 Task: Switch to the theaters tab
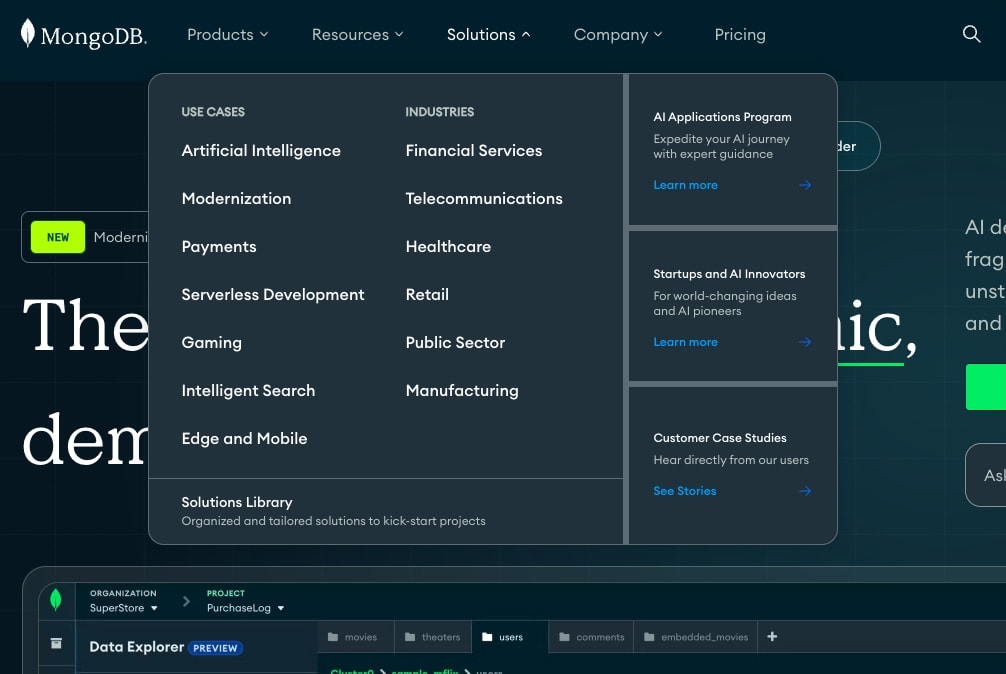click(x=433, y=637)
